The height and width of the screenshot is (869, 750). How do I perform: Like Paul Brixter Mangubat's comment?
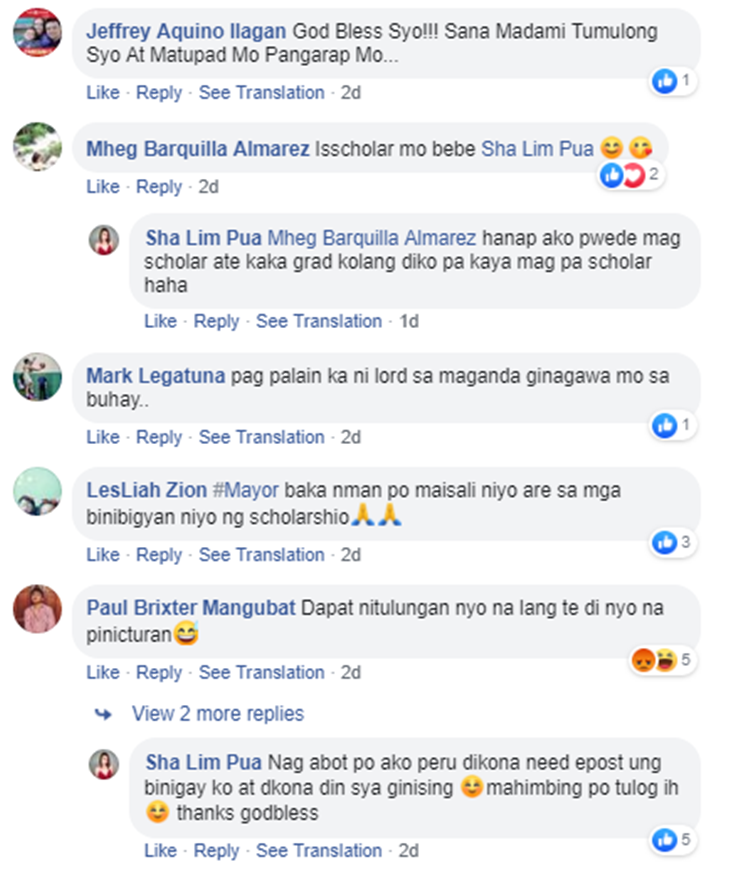click(x=103, y=672)
